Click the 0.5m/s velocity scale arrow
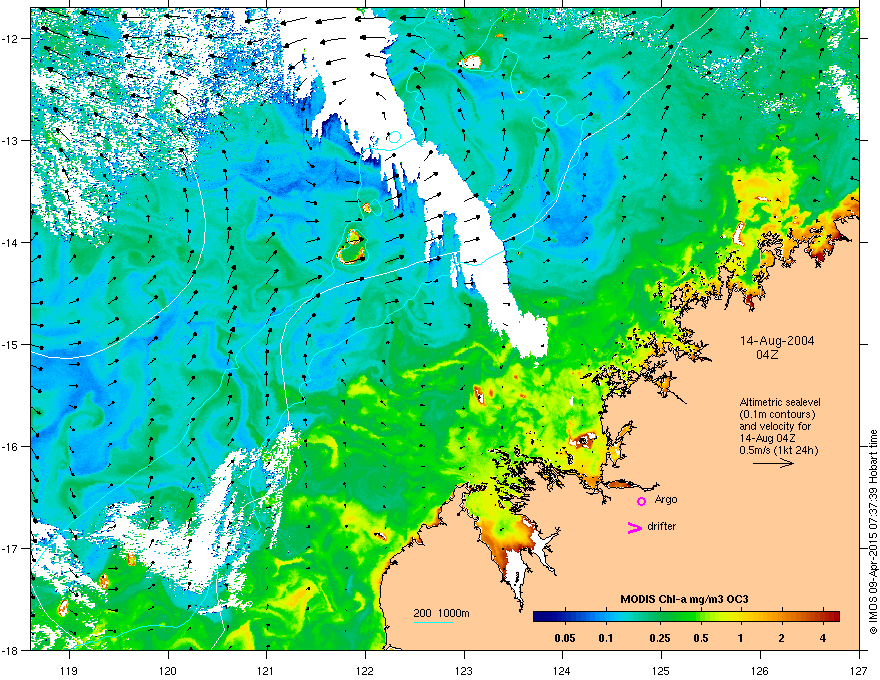The image size is (880, 680). click(x=773, y=463)
